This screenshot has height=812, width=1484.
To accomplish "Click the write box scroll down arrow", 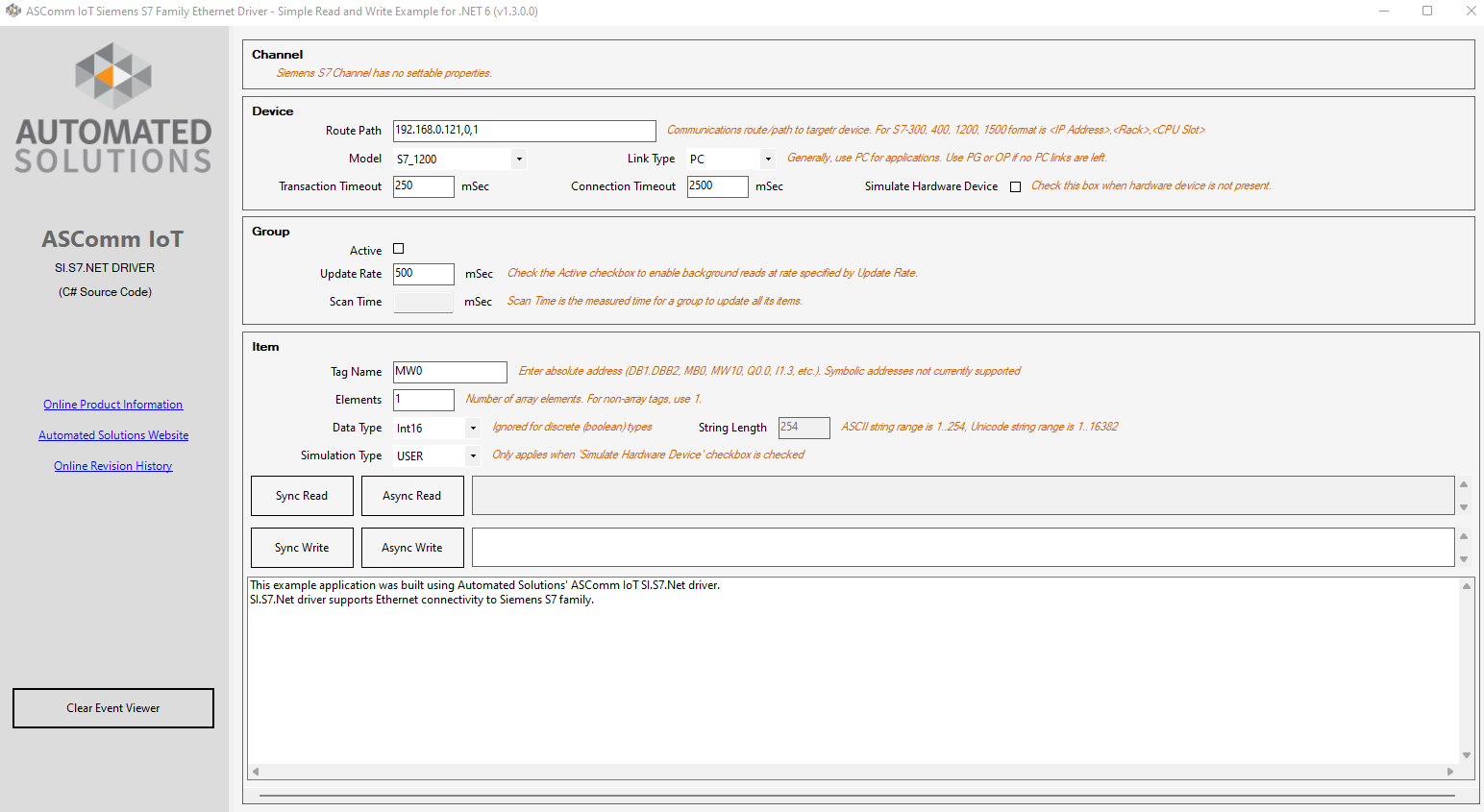I will [1464, 559].
